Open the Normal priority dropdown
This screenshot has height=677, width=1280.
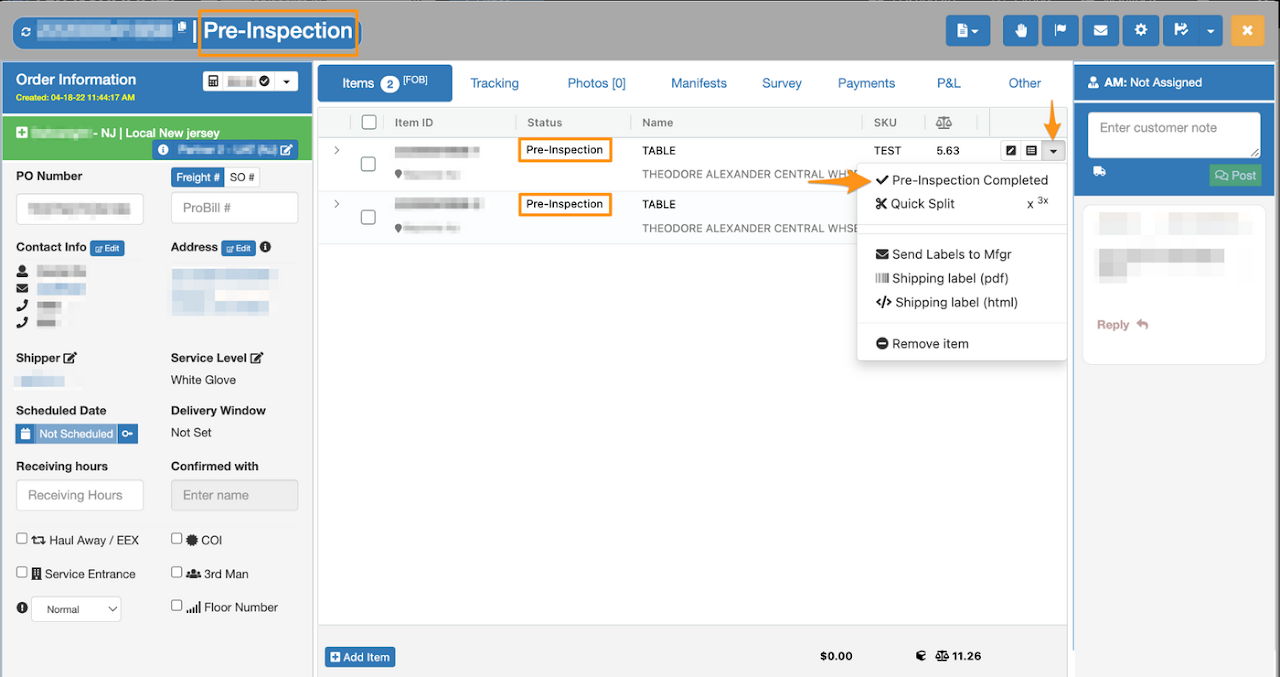pyautogui.click(x=76, y=609)
